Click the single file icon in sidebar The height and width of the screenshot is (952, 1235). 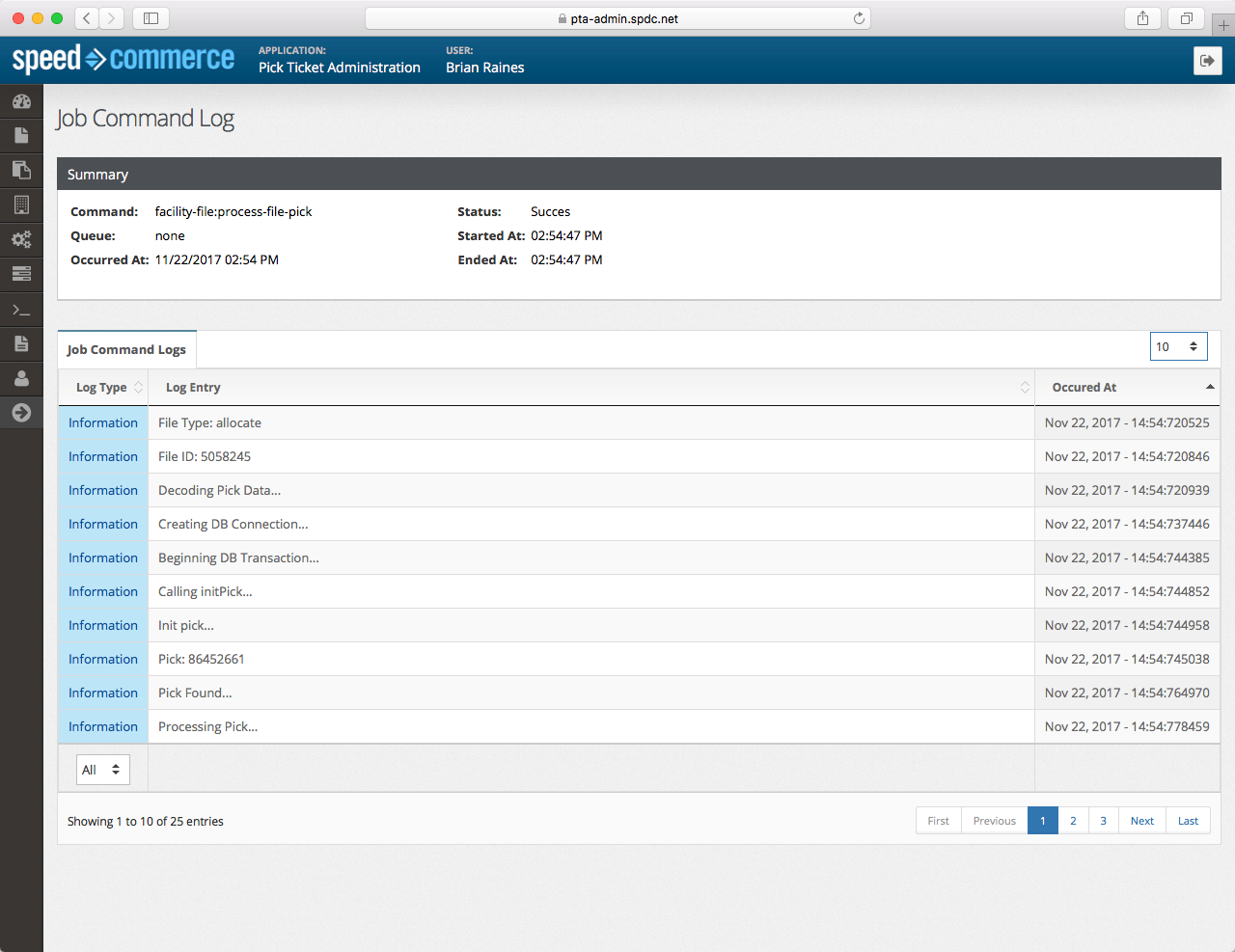[21, 135]
